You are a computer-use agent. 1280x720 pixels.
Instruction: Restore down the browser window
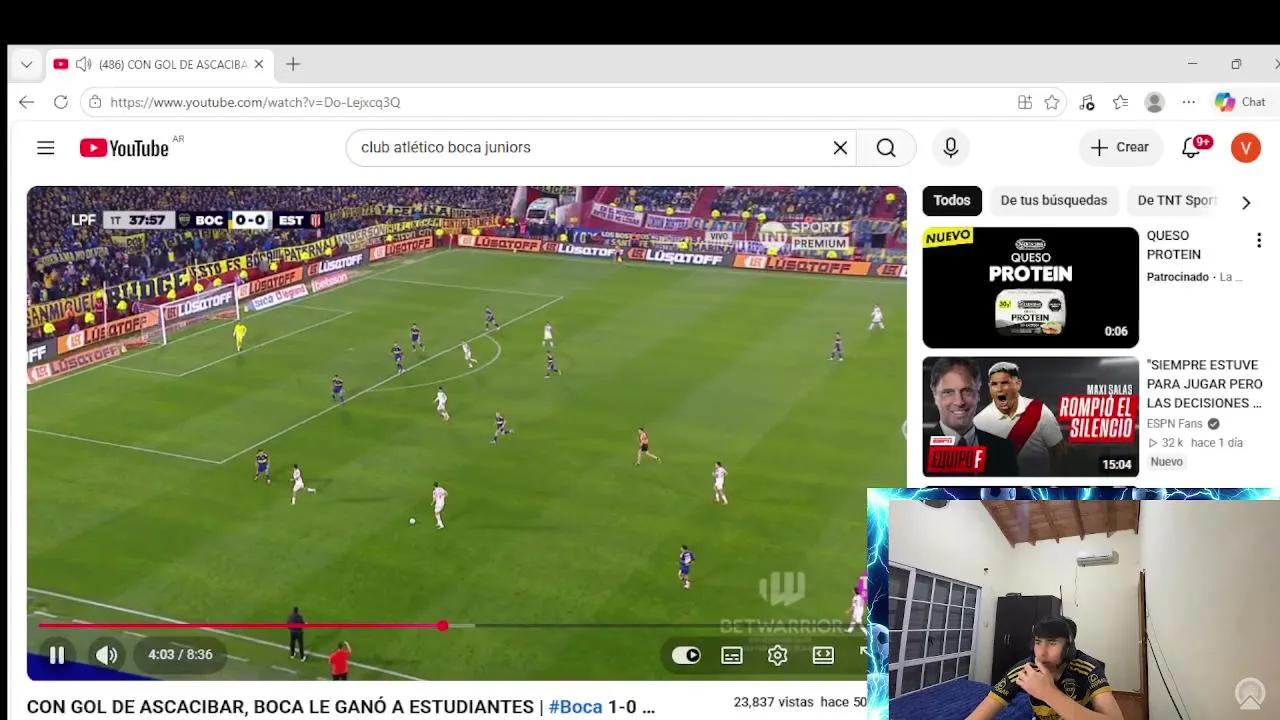tap(1236, 64)
